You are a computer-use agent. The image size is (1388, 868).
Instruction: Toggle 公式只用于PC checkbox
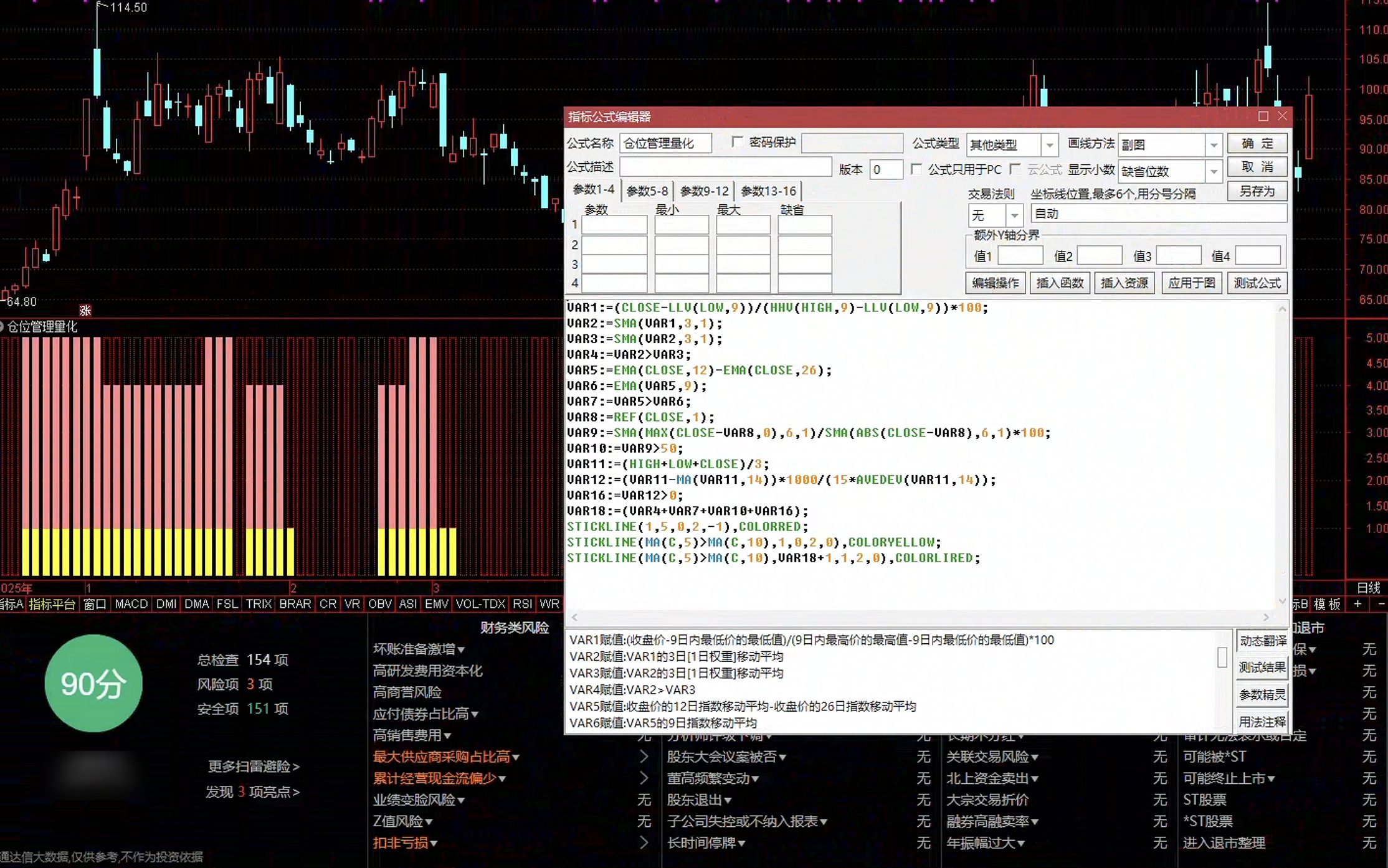(x=916, y=169)
